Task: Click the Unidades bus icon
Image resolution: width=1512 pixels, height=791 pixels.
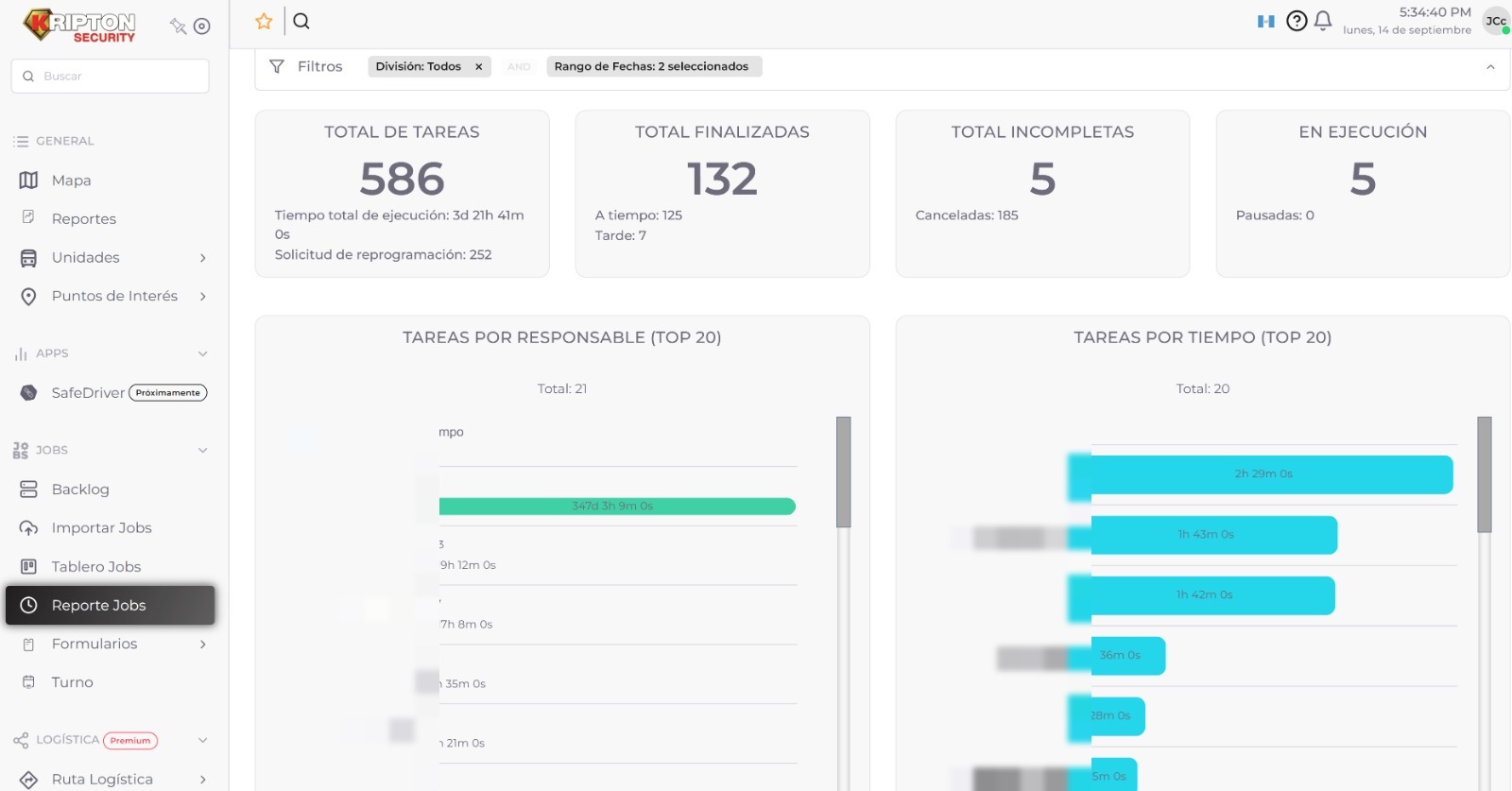Action: click(x=28, y=258)
